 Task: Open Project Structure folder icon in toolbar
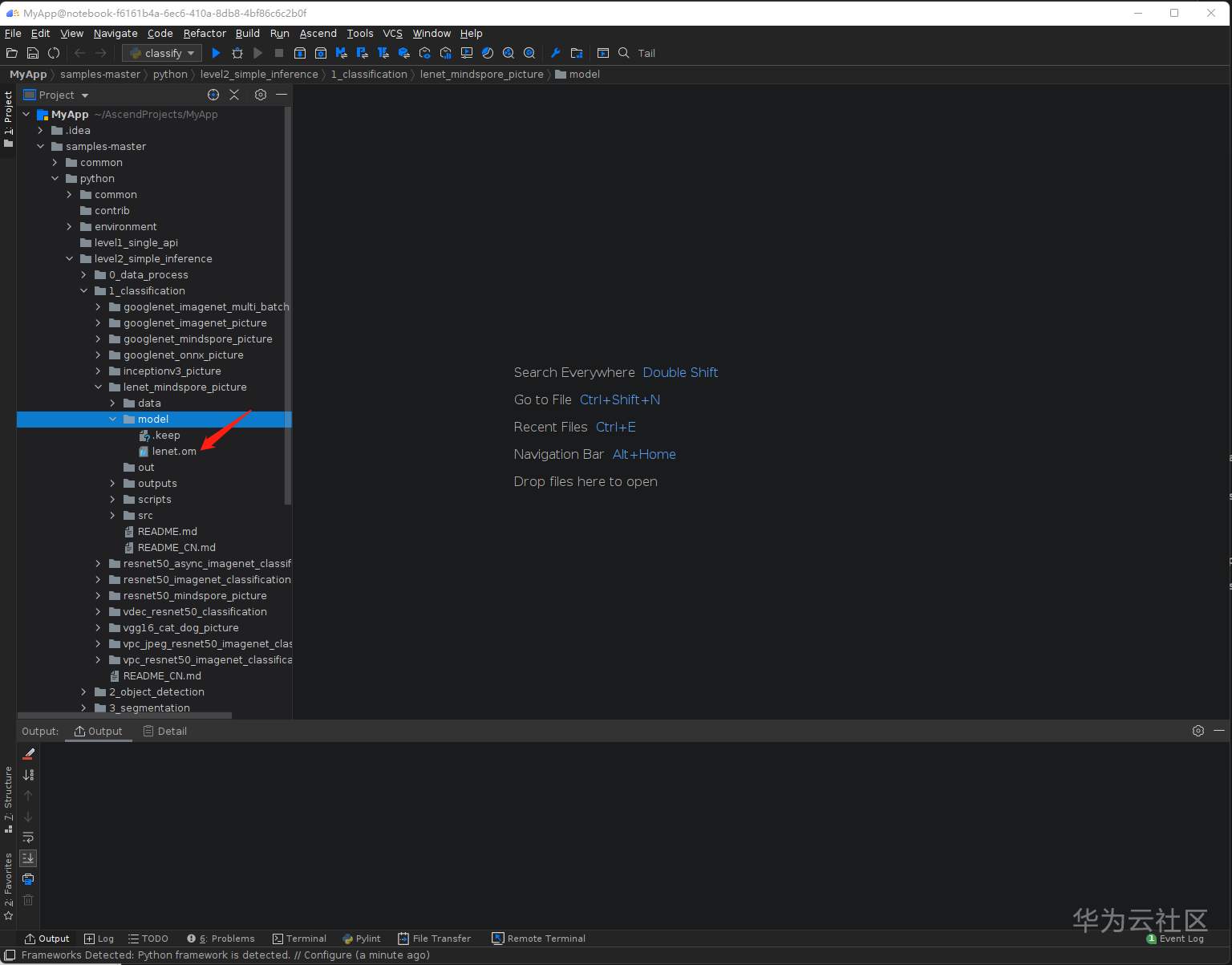[x=577, y=53]
